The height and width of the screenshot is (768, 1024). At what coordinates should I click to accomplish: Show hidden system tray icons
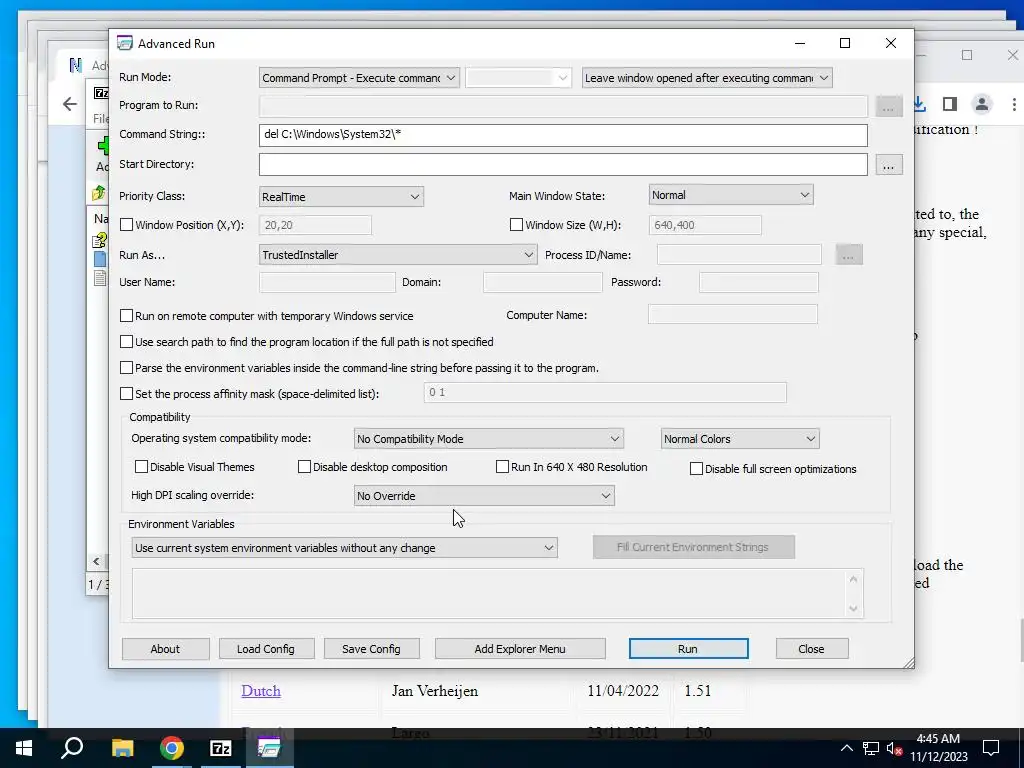pos(846,748)
